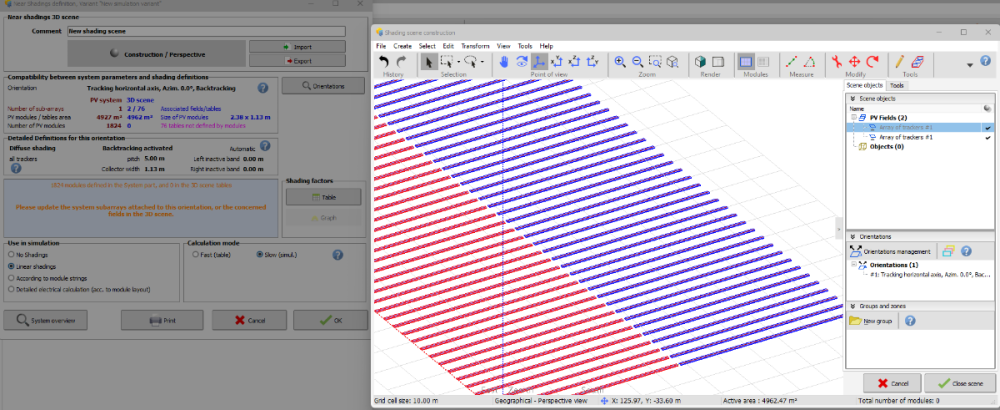The image size is (1000, 410).
Task: Activate the hand pan view tool
Action: point(505,62)
